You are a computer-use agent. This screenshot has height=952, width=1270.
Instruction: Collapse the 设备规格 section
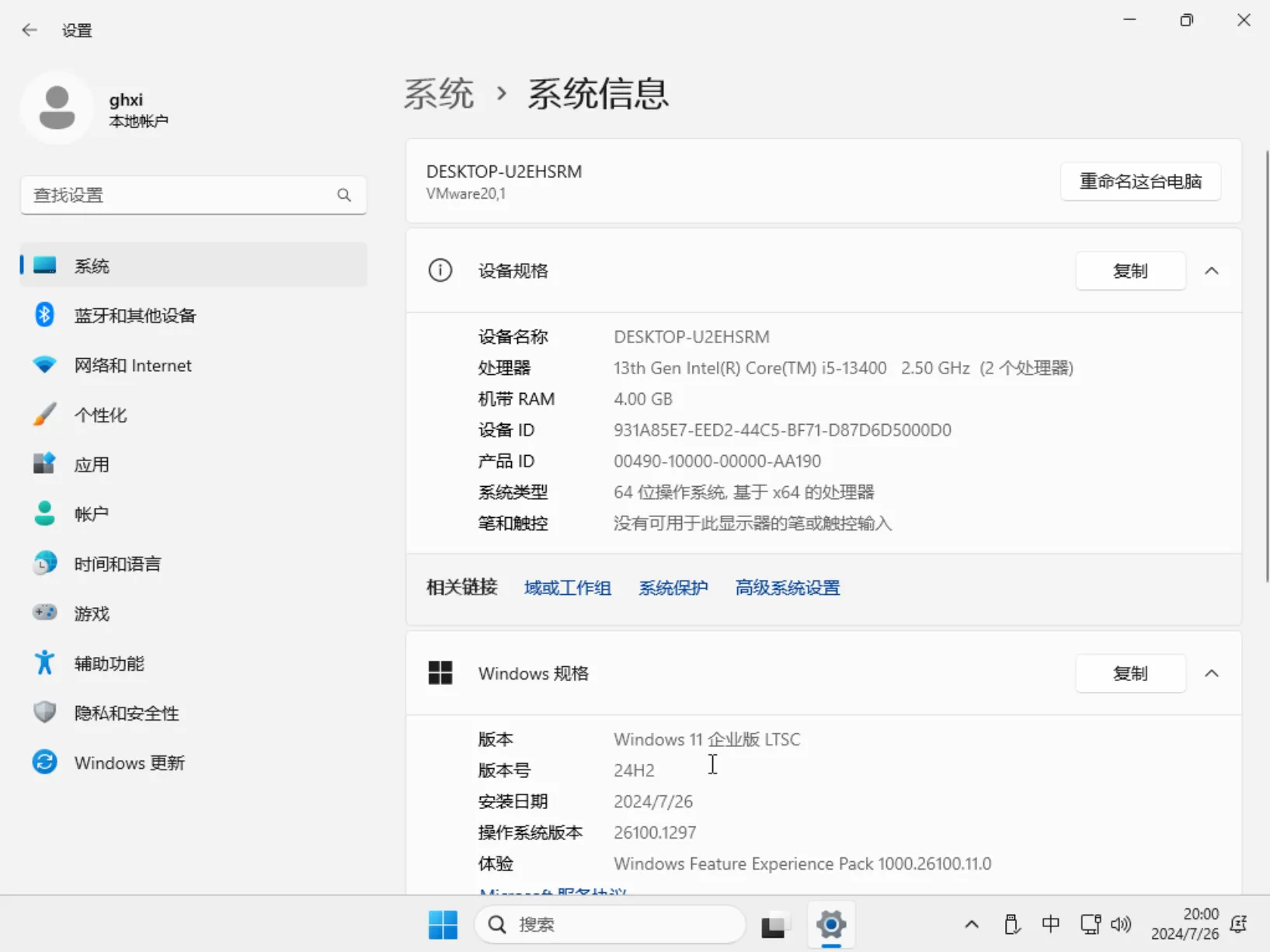click(1212, 271)
